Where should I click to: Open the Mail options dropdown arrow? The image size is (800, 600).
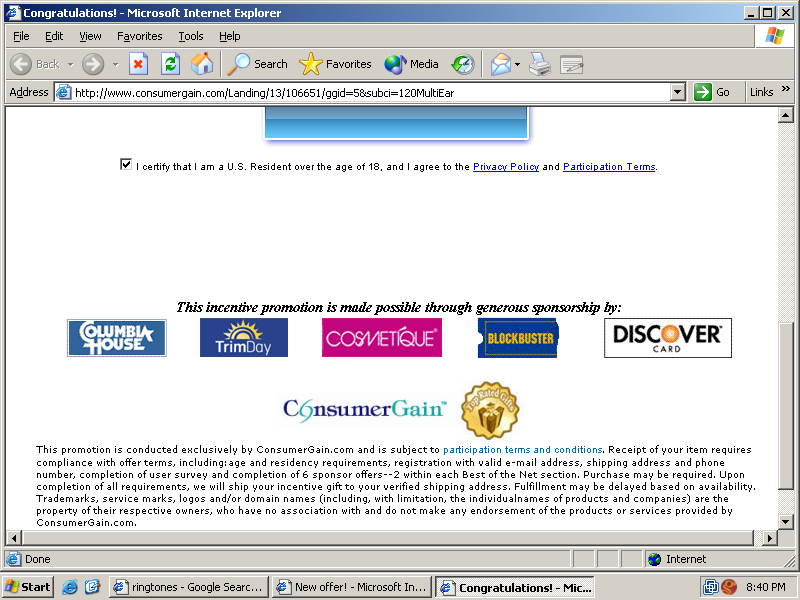click(x=517, y=64)
